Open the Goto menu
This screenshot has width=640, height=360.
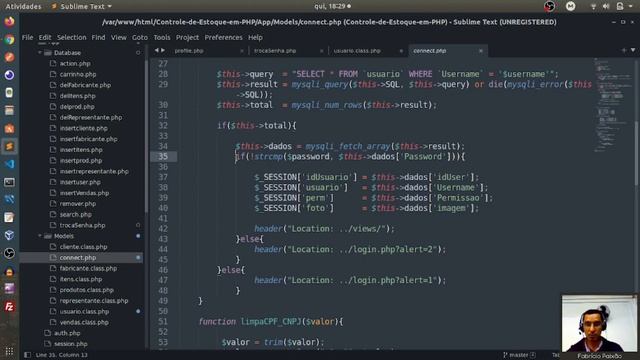point(140,37)
